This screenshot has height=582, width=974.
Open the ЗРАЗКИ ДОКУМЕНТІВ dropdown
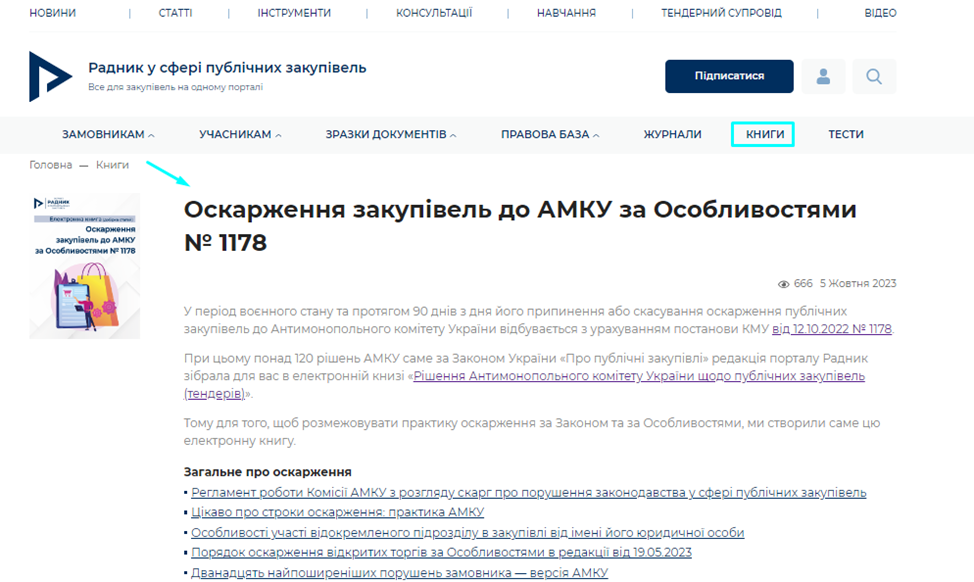point(390,134)
